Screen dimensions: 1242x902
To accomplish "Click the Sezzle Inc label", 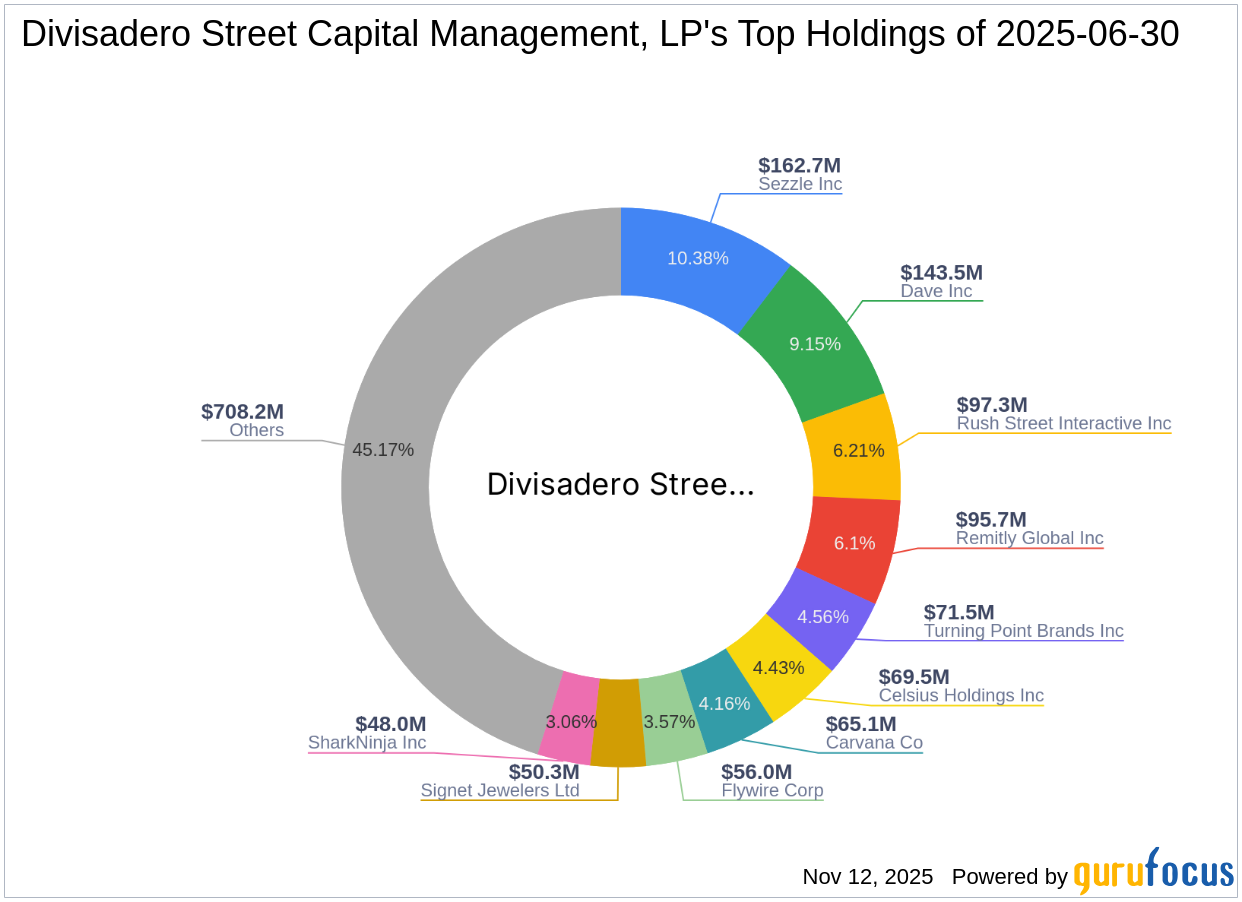I will (800, 184).
